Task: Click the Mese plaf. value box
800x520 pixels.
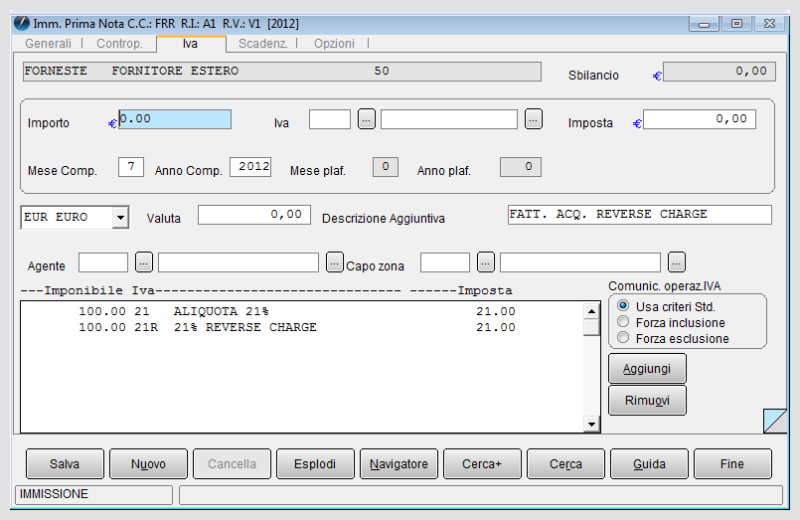Action: (x=386, y=167)
